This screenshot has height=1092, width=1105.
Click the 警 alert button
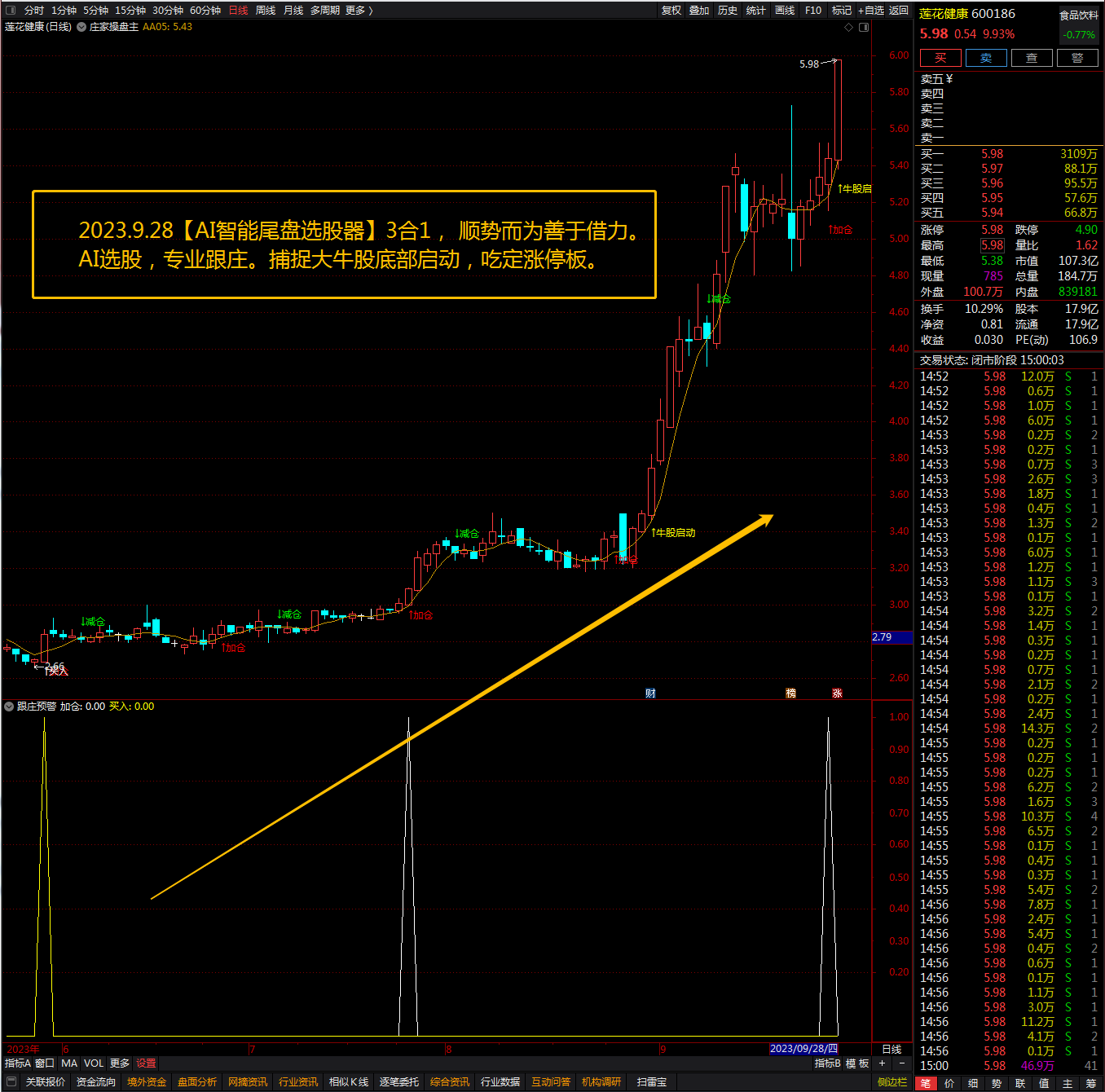pos(1077,58)
